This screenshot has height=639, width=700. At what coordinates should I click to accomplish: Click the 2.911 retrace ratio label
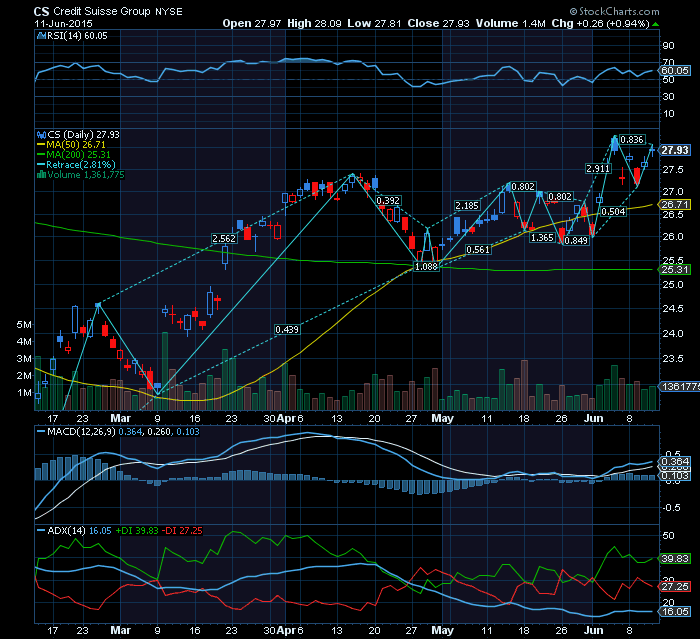[x=598, y=168]
